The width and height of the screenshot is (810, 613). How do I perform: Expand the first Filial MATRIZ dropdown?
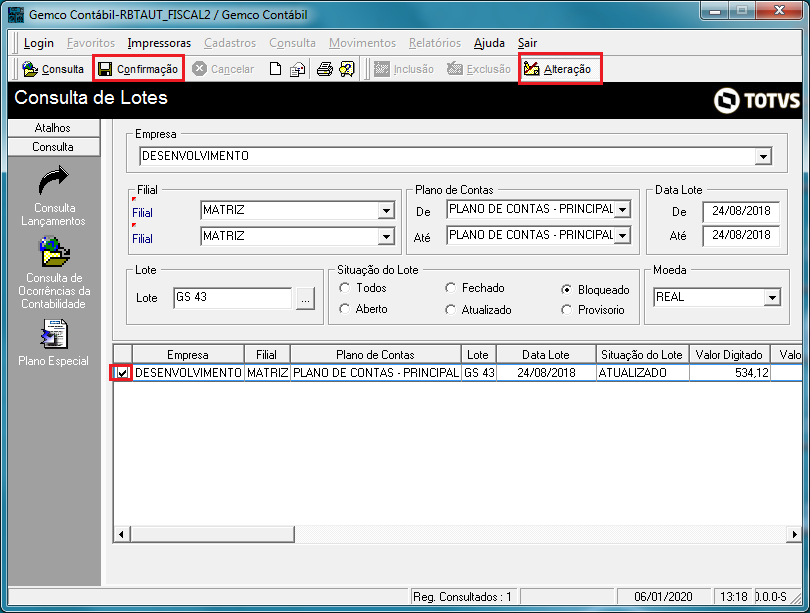point(386,210)
